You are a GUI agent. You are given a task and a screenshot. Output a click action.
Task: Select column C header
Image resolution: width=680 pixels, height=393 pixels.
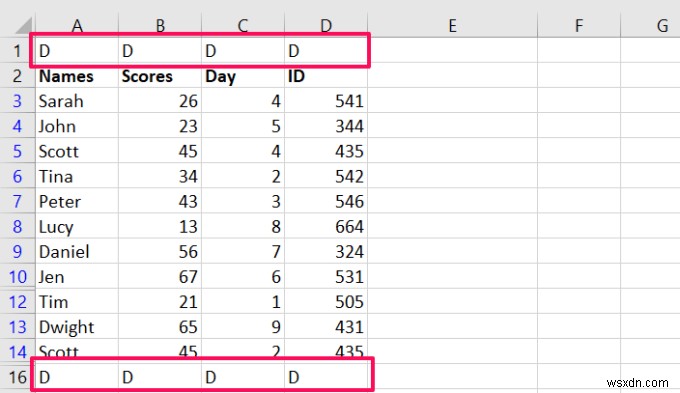243,25
